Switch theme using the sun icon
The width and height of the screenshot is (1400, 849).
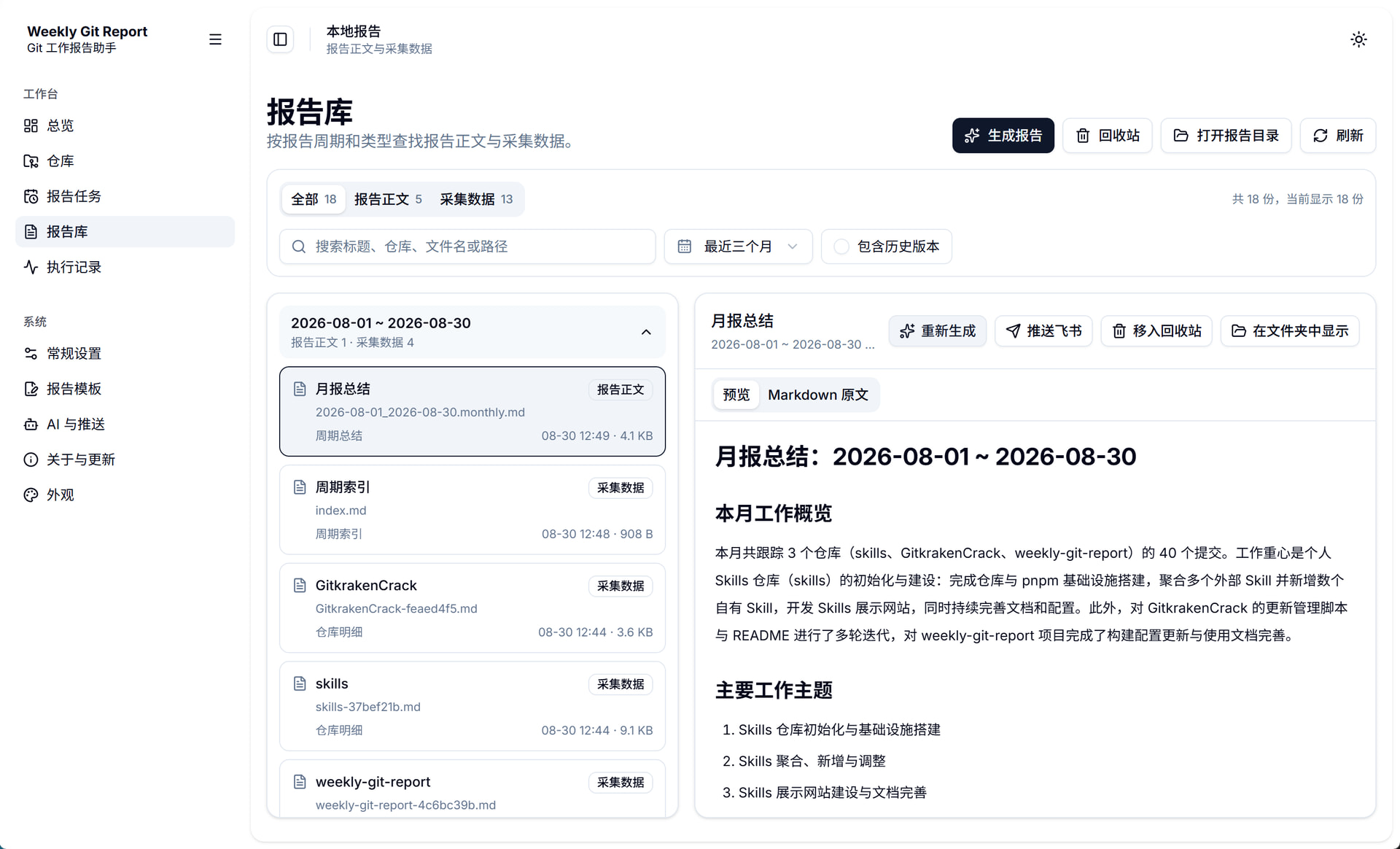[x=1358, y=39]
